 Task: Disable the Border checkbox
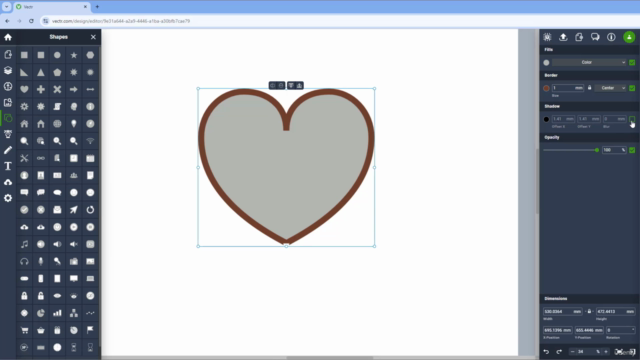(632, 88)
